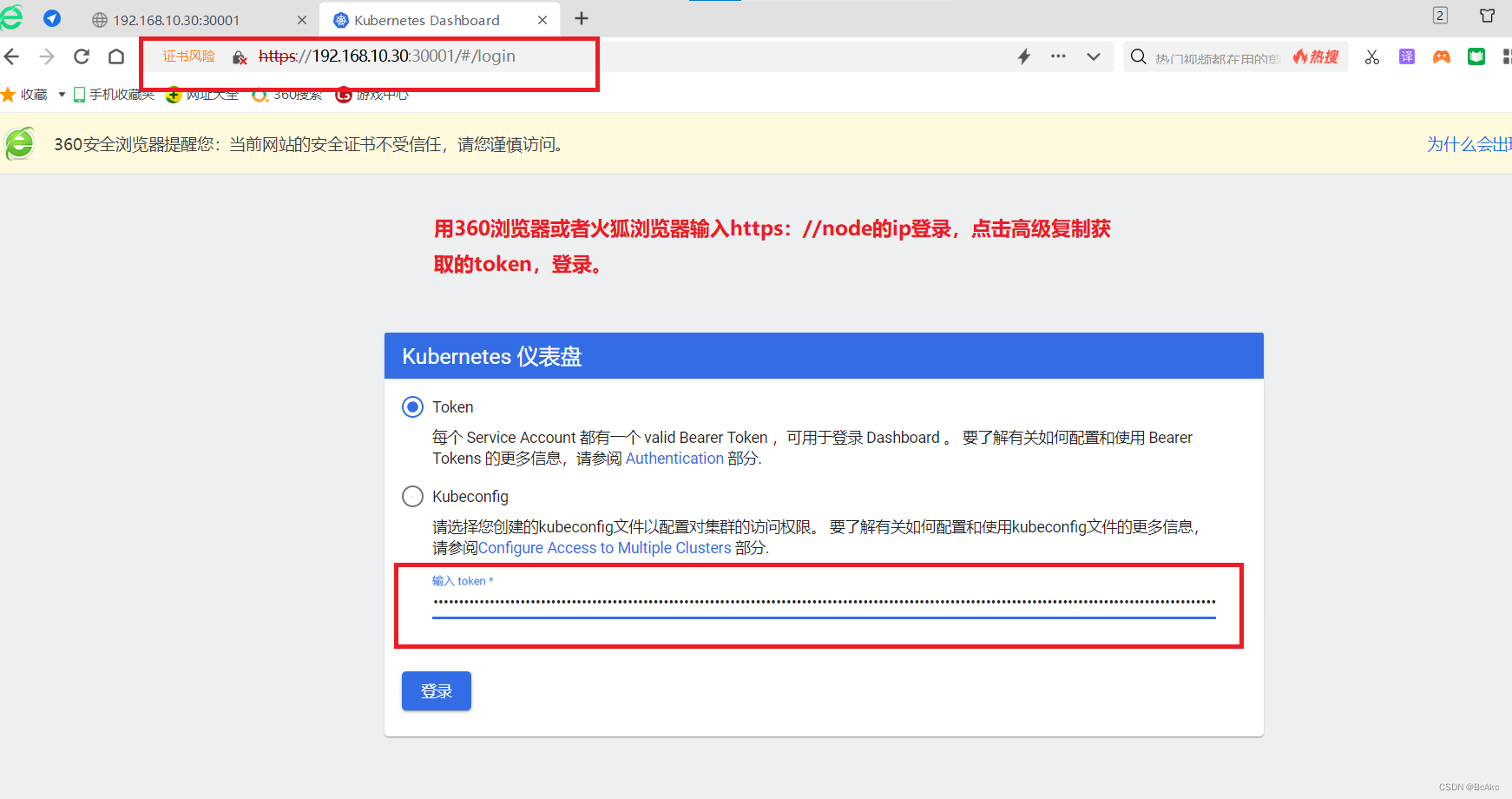This screenshot has width=1512, height=799.
Task: Open the game controller extension icon
Action: click(1442, 56)
